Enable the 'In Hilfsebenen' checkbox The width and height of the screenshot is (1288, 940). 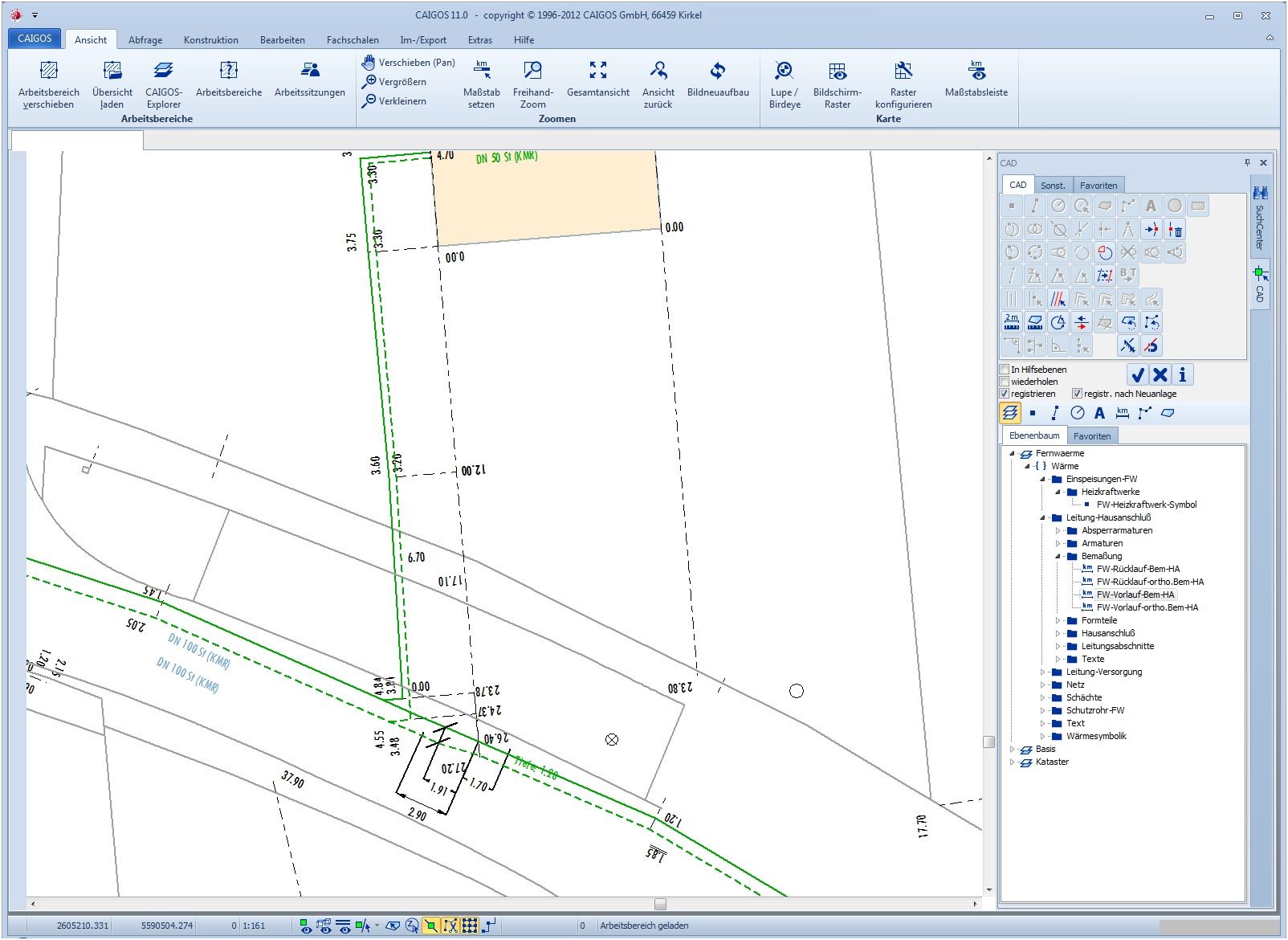click(x=1005, y=370)
